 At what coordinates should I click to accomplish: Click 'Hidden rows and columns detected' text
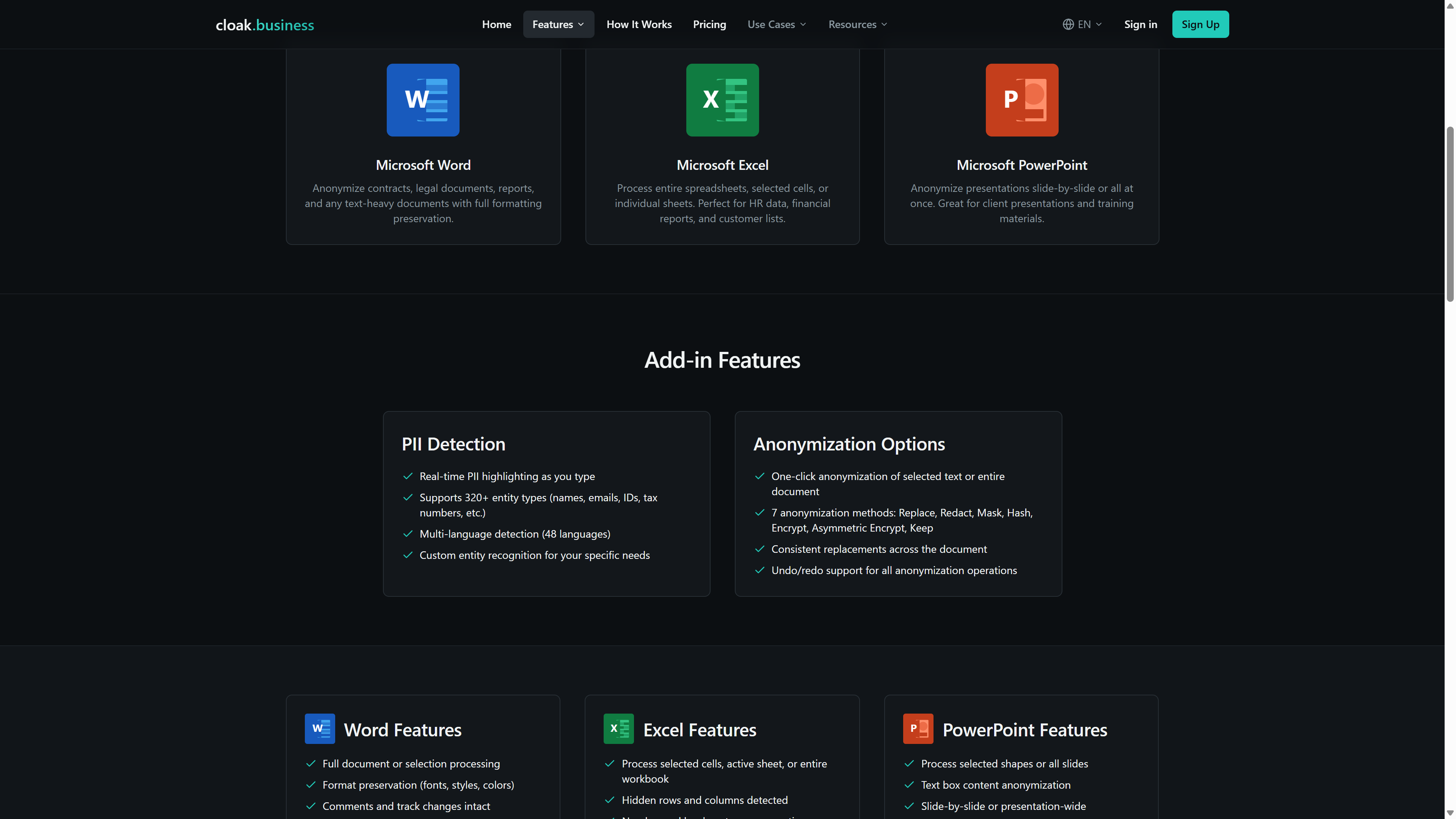[704, 800]
